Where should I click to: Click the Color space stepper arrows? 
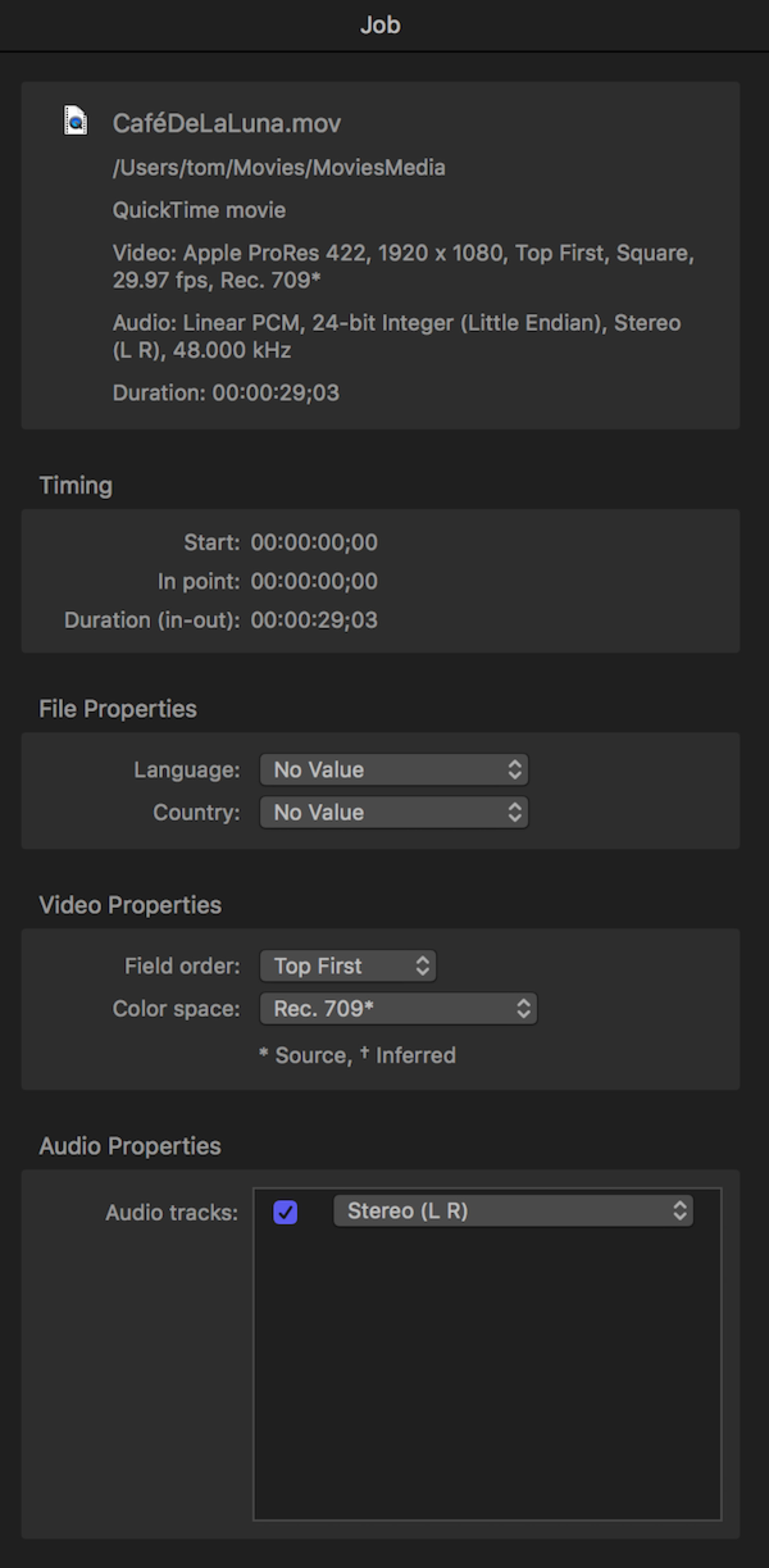pos(523,1009)
